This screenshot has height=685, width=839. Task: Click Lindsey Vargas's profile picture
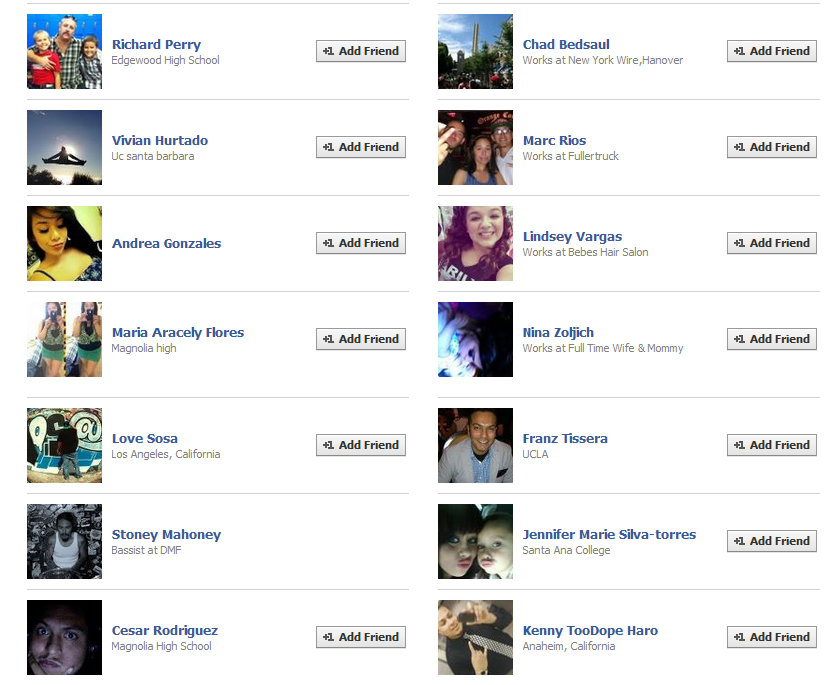click(x=475, y=243)
